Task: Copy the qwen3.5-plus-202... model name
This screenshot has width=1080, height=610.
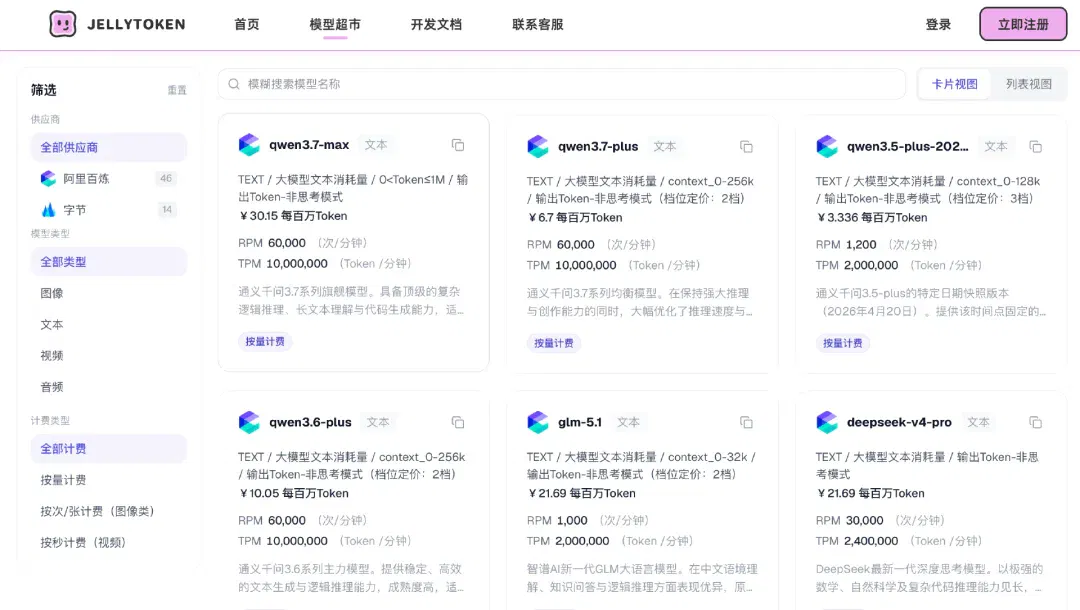Action: coord(1035,147)
